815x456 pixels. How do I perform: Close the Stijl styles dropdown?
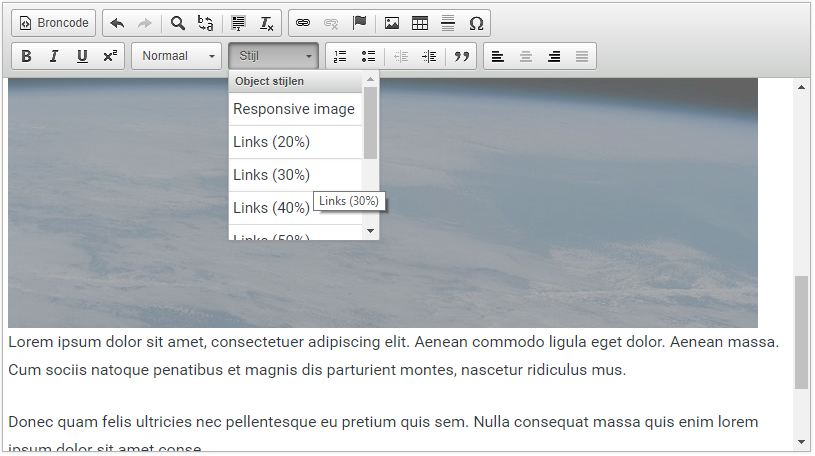pos(273,56)
